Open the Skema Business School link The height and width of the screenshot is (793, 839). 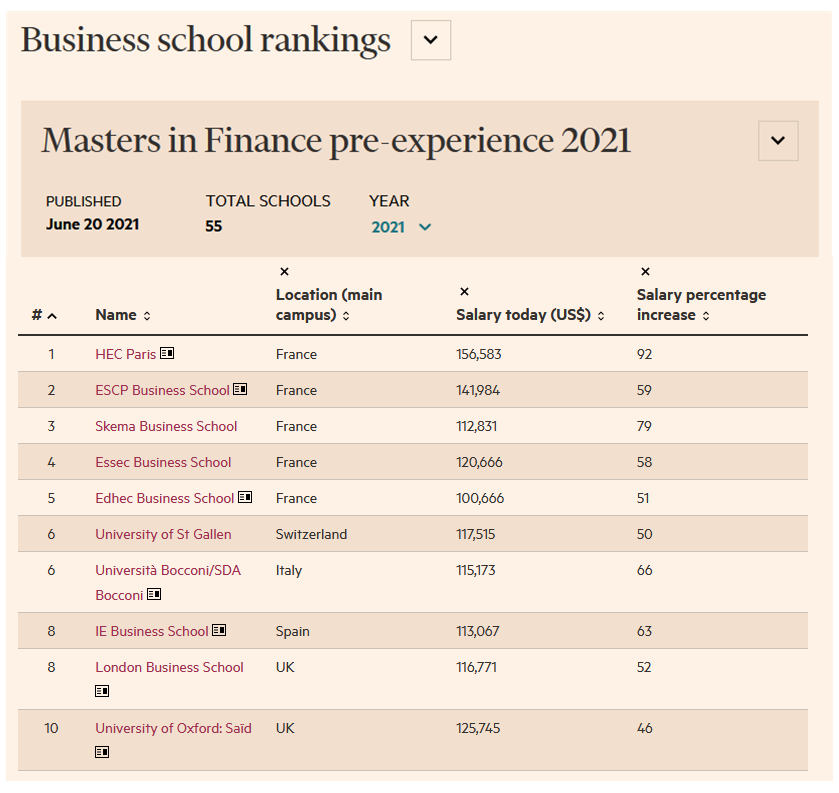point(166,426)
